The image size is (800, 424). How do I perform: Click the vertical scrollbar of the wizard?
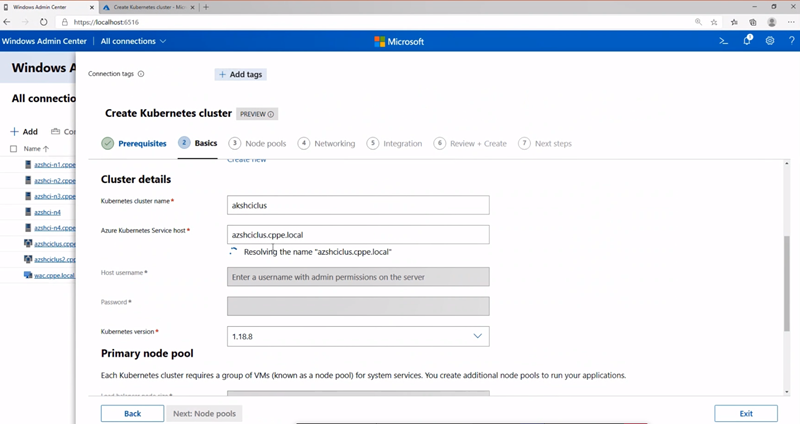(x=786, y=284)
